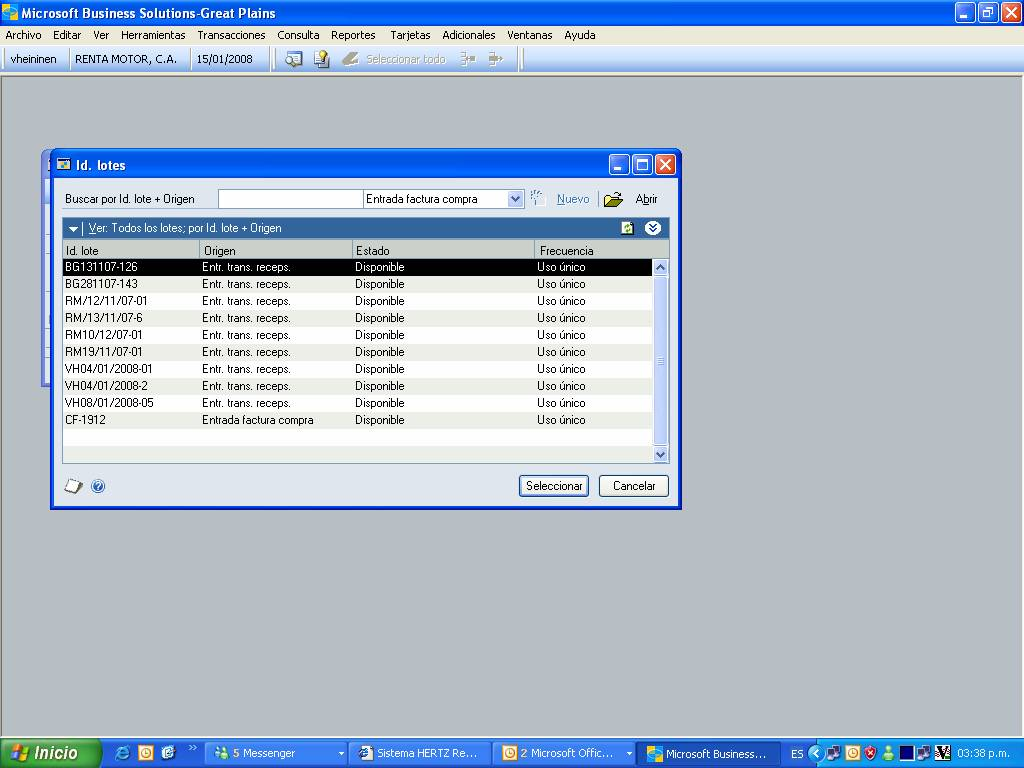Select lote VH08/01/2008-05

(x=357, y=403)
